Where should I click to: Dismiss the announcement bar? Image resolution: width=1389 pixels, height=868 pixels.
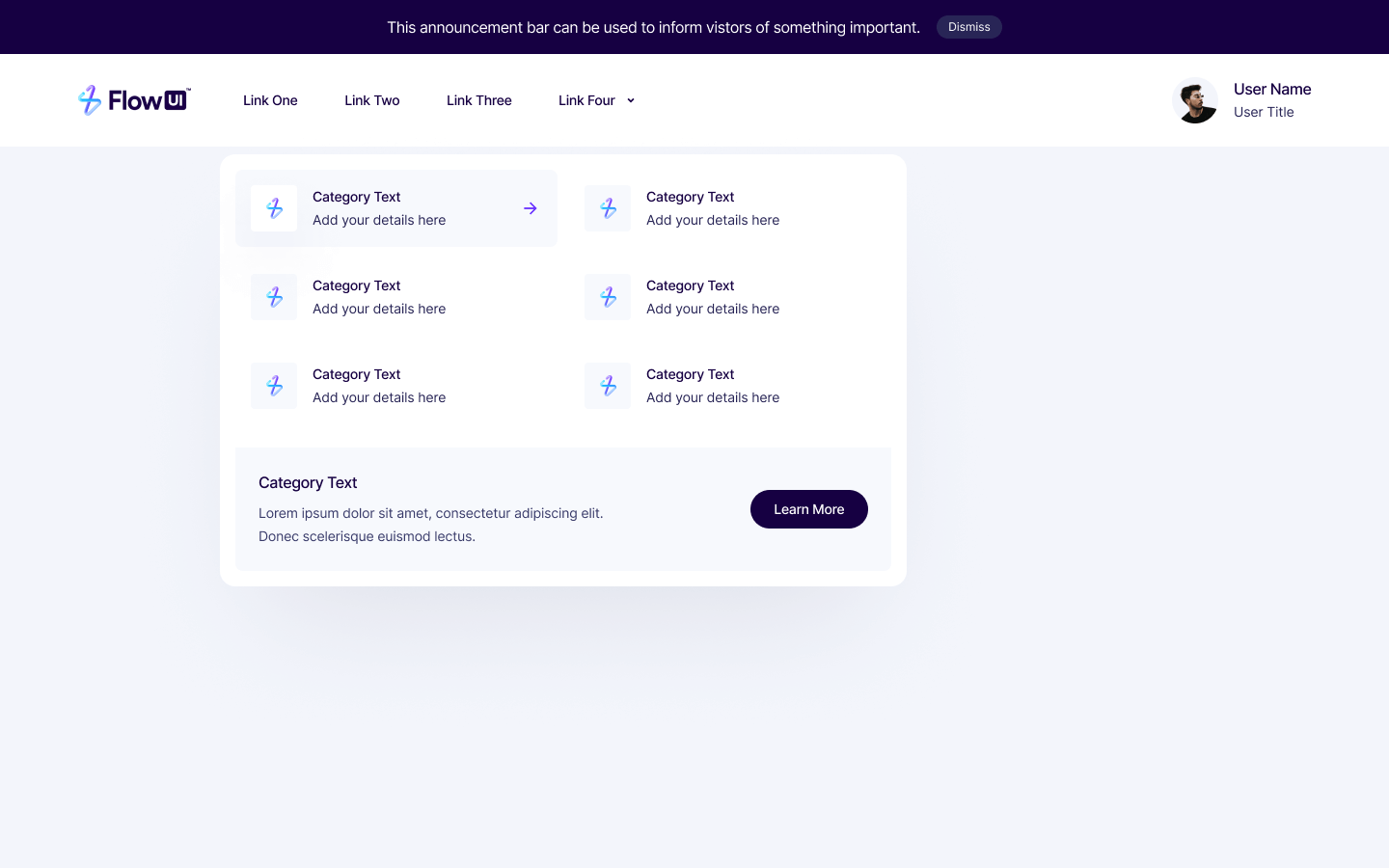(969, 27)
